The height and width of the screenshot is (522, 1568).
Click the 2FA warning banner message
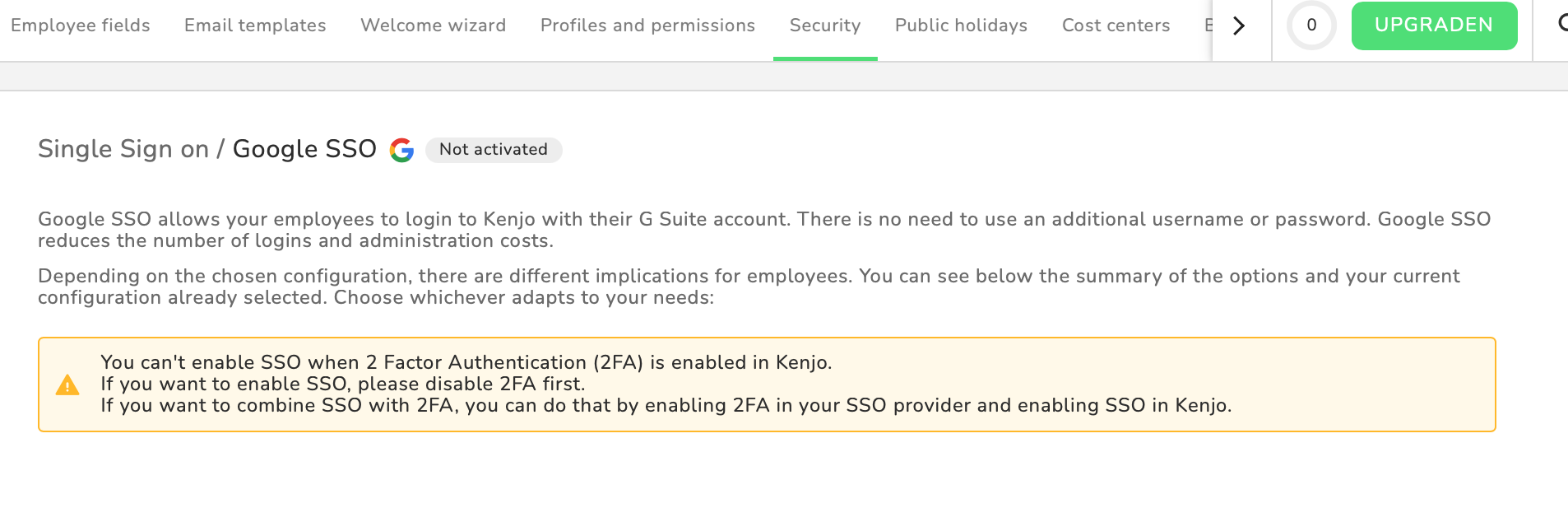pos(666,385)
